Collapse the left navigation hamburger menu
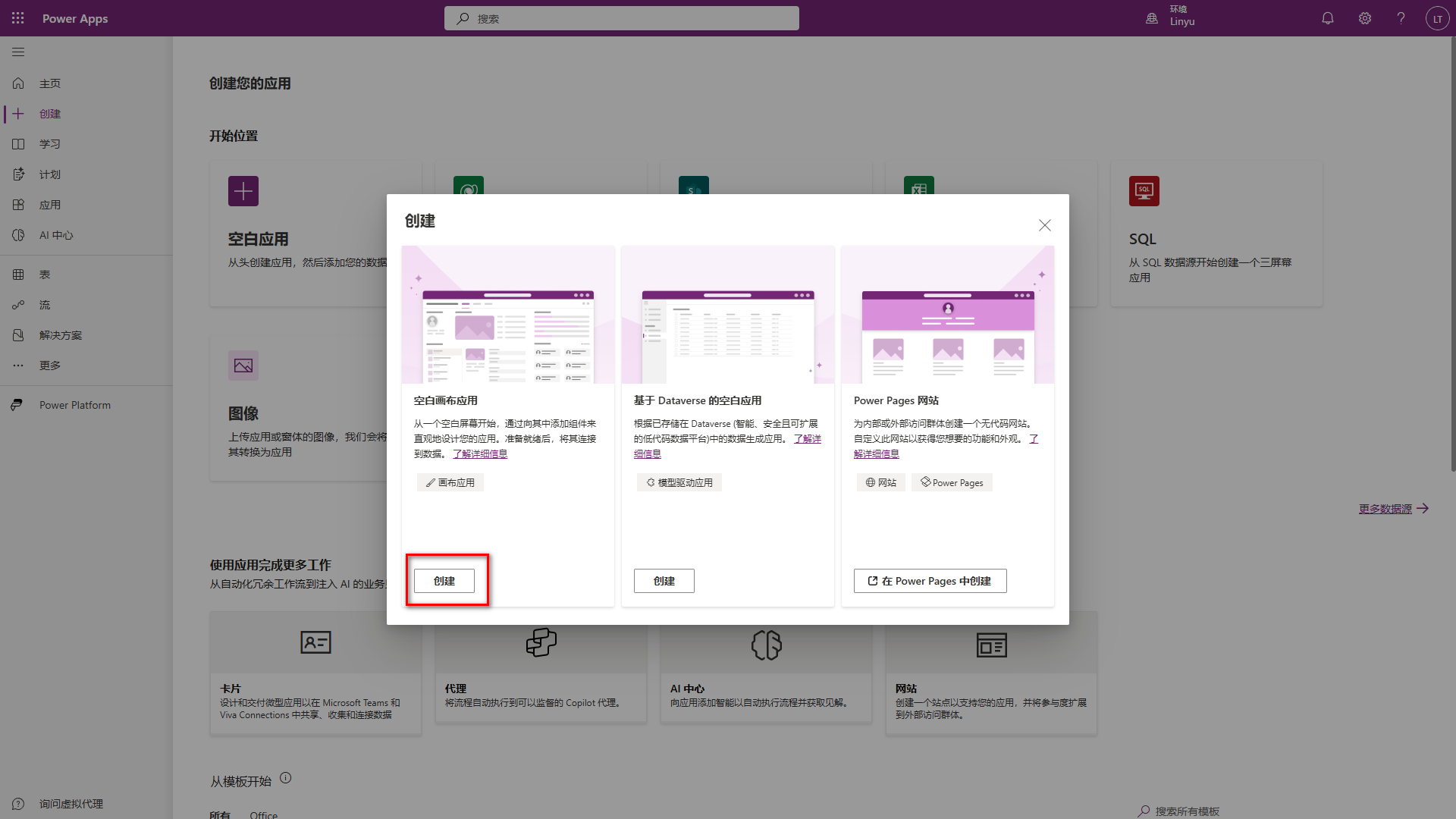The image size is (1456, 819). 18,52
